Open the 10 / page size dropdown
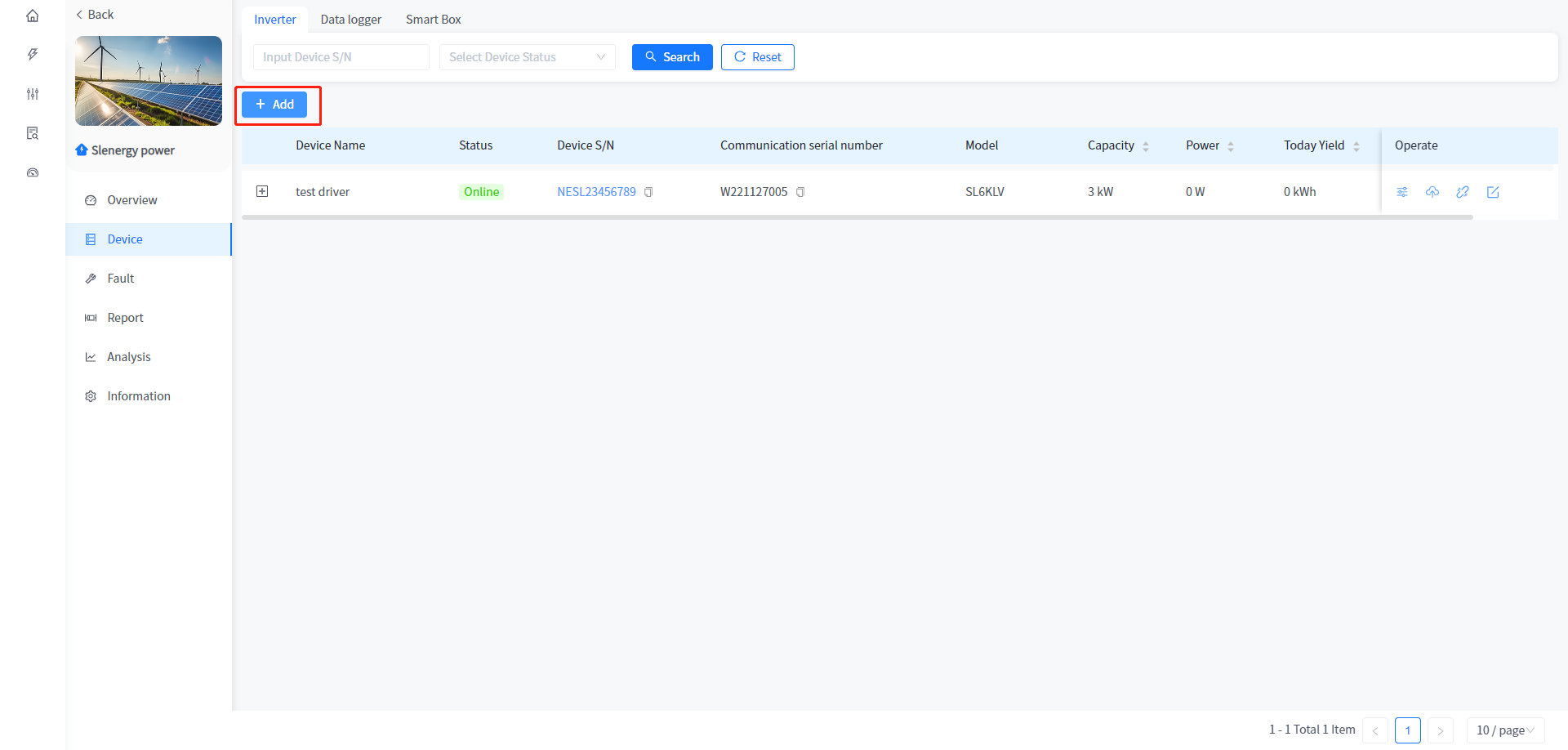The width and height of the screenshot is (1568, 750). point(1504,730)
